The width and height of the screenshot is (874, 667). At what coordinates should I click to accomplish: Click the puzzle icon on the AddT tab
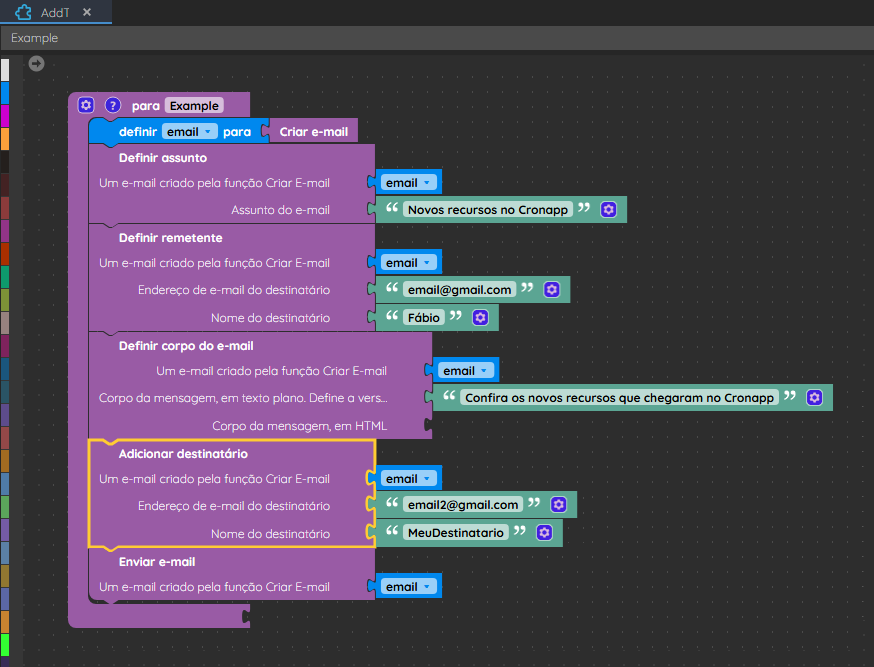[x=23, y=12]
